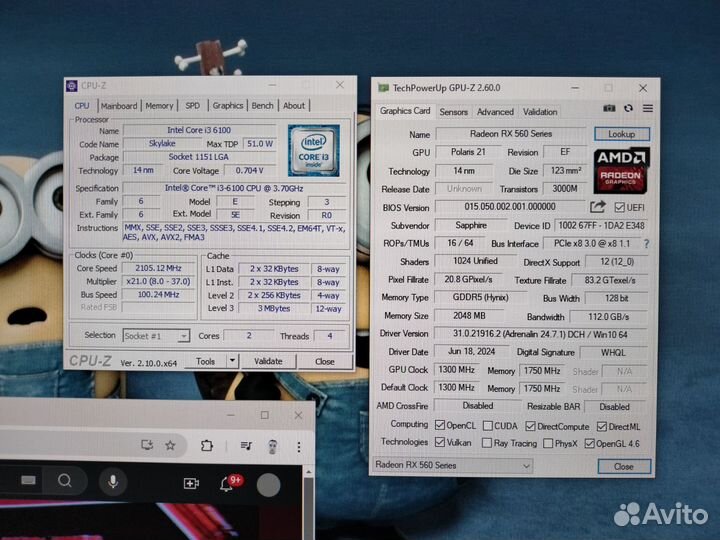Viewport: 720px width, 540px height.
Task: Click the Bandwidth 112.0 GB/s value
Action: 608,317
